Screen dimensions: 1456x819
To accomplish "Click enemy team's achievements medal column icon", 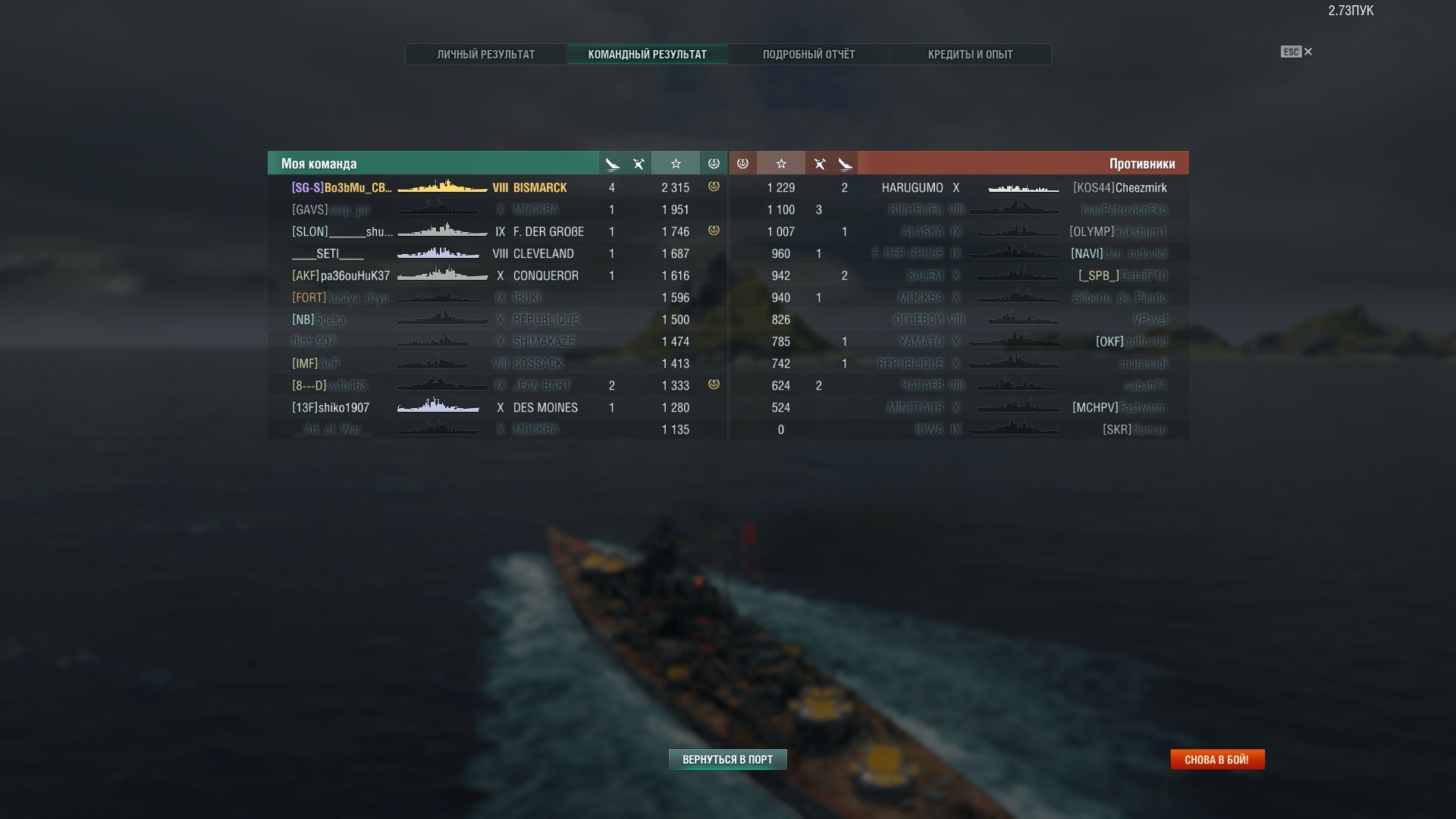I will (x=743, y=164).
